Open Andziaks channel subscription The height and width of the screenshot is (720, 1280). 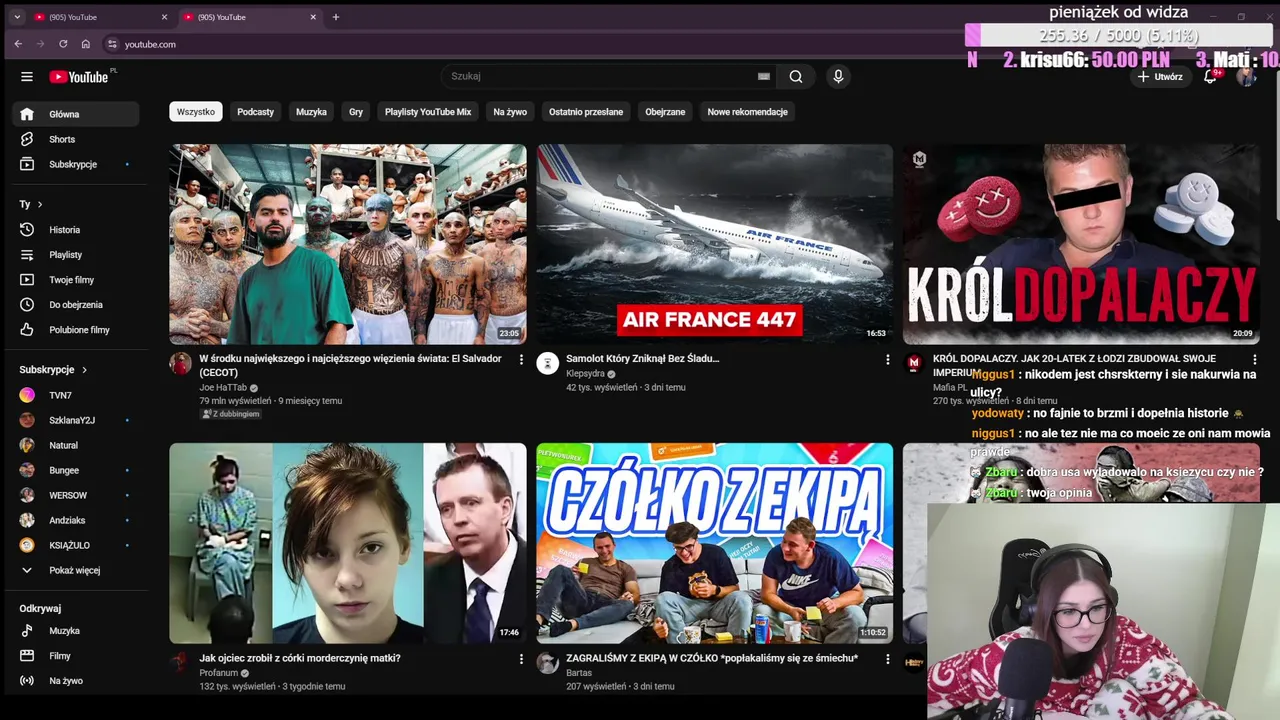(76, 520)
